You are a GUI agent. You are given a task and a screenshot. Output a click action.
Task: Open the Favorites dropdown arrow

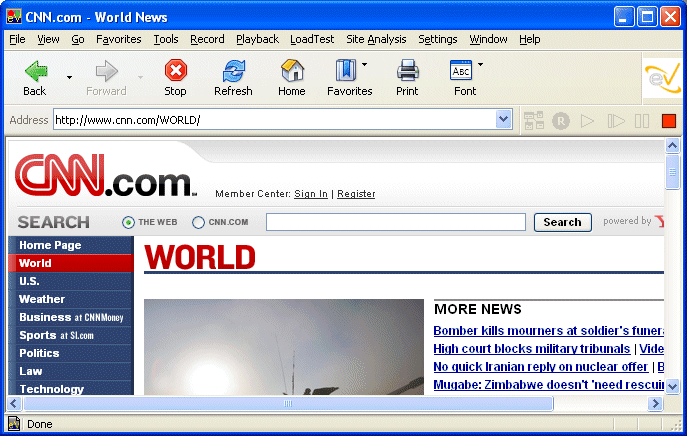coord(365,64)
